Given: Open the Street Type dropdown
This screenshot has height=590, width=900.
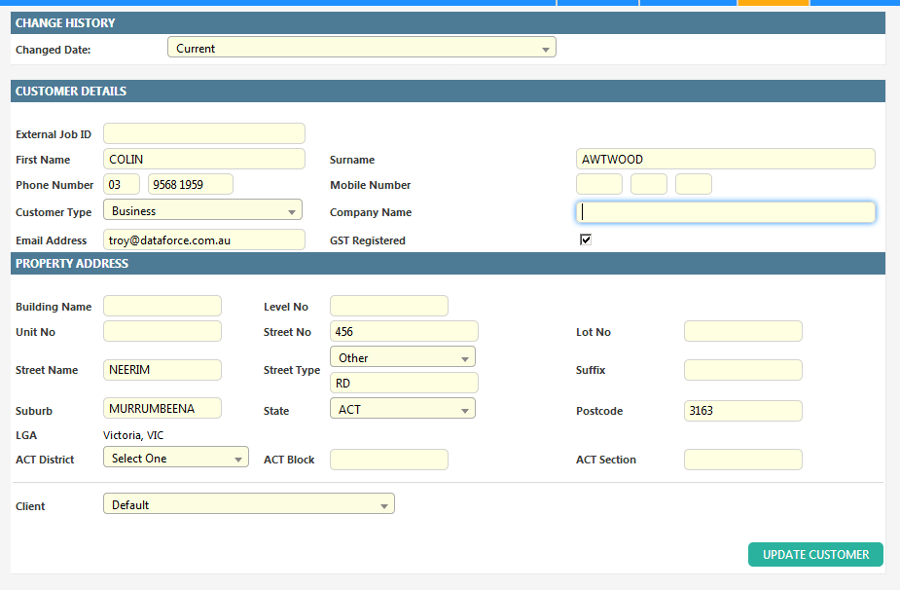Looking at the screenshot, I should coord(402,357).
